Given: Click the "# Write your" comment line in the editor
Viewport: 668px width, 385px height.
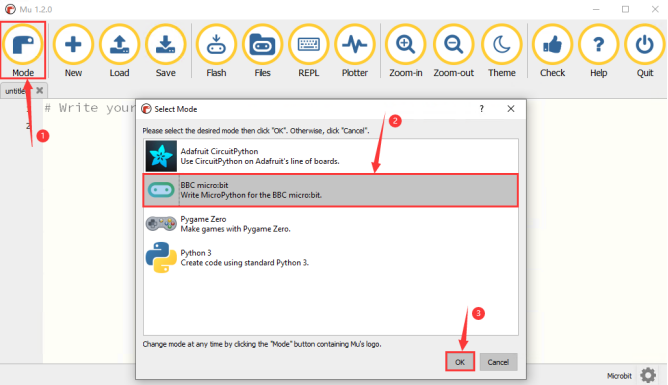Looking at the screenshot, I should [90, 108].
